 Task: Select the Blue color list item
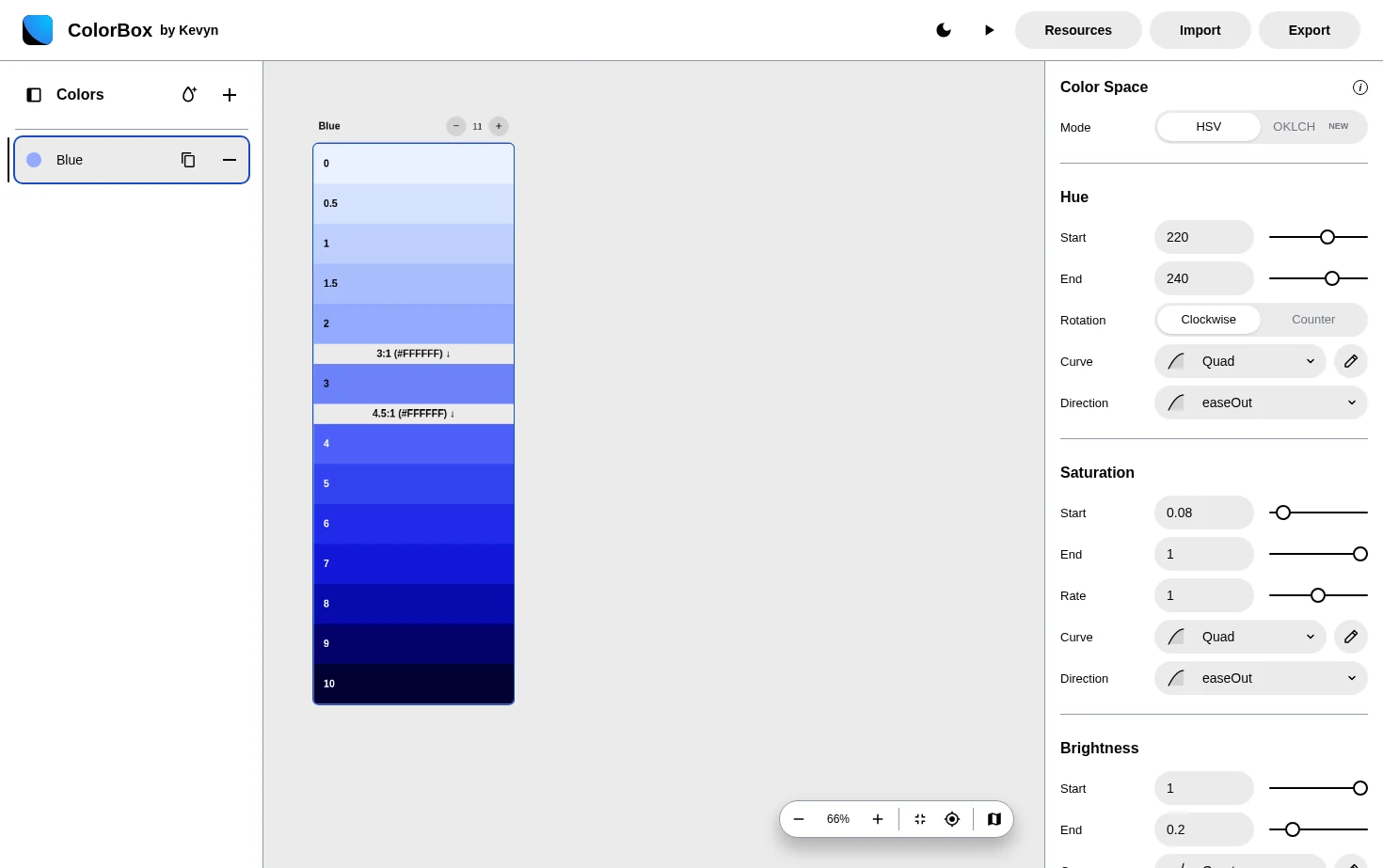[x=132, y=160]
